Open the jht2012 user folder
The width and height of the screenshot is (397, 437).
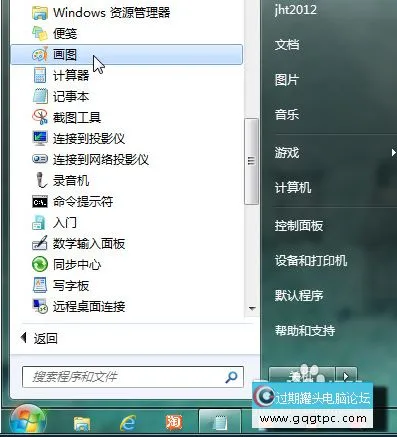296,9
